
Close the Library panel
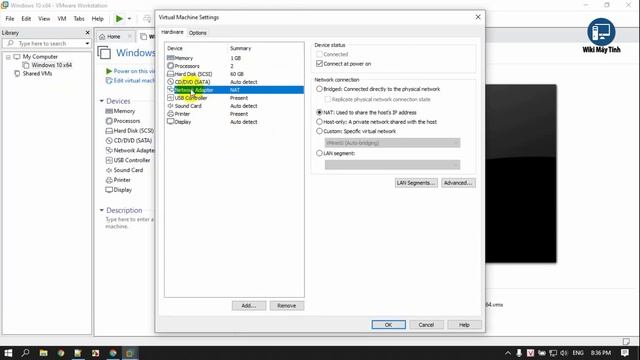point(87,33)
